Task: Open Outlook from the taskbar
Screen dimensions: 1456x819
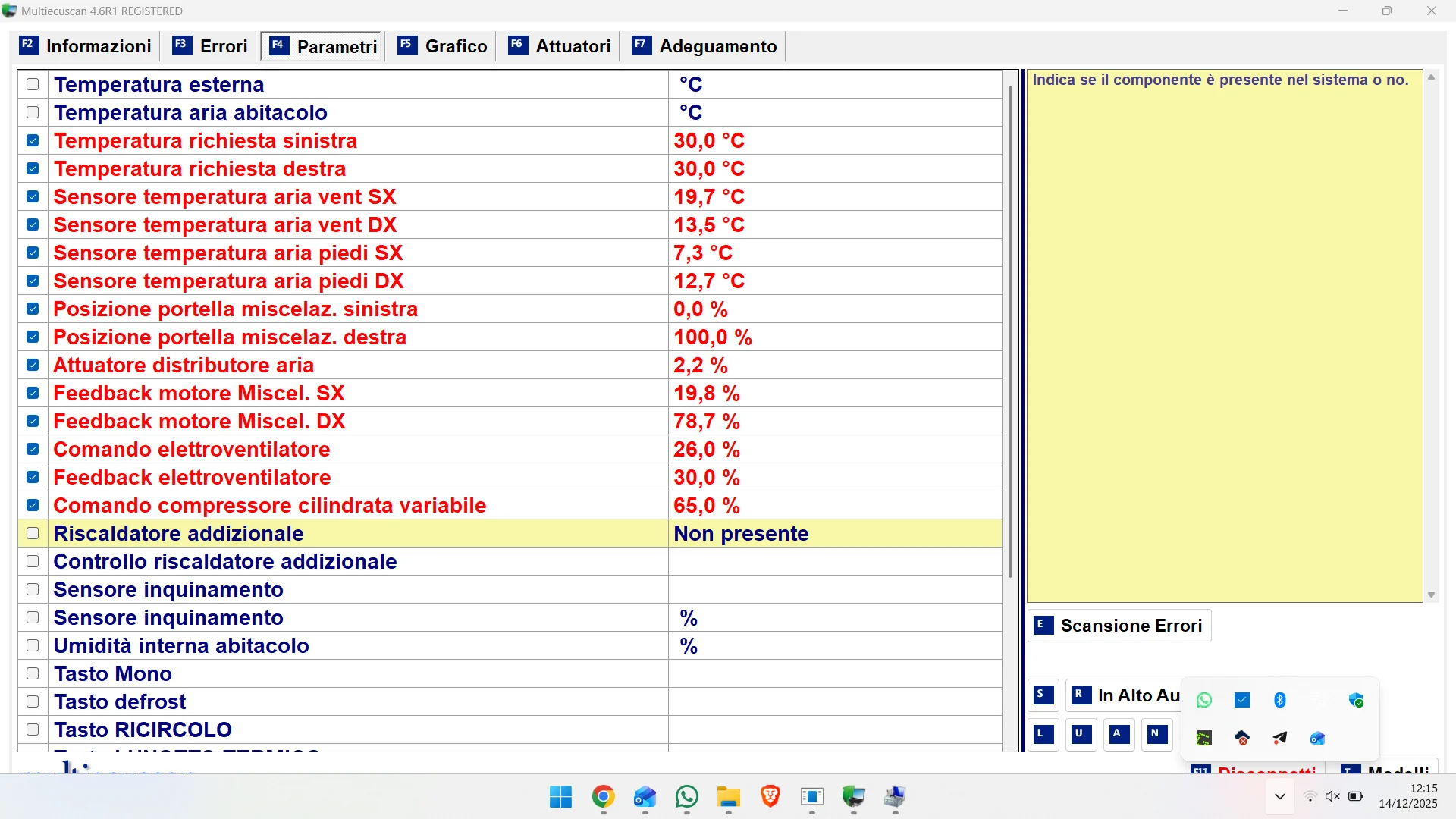Action: pyautogui.click(x=645, y=797)
